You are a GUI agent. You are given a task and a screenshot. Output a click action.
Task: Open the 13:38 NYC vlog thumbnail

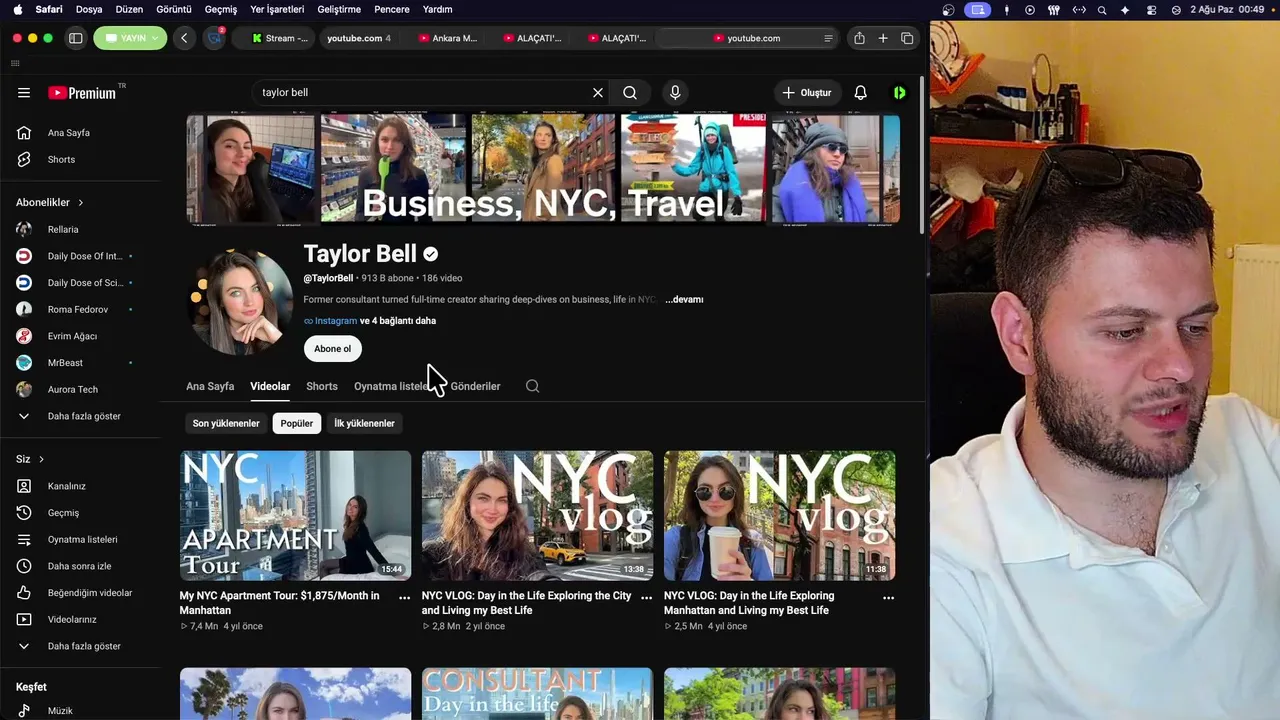pos(537,515)
